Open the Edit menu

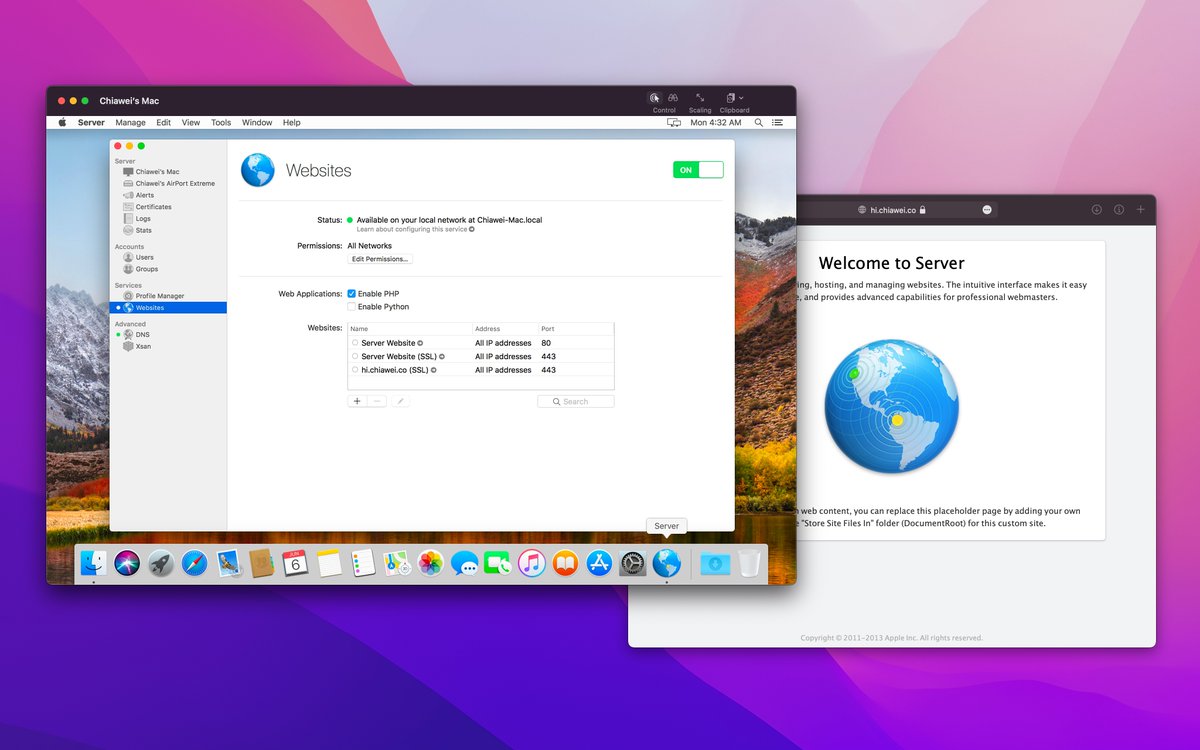pyautogui.click(x=163, y=122)
